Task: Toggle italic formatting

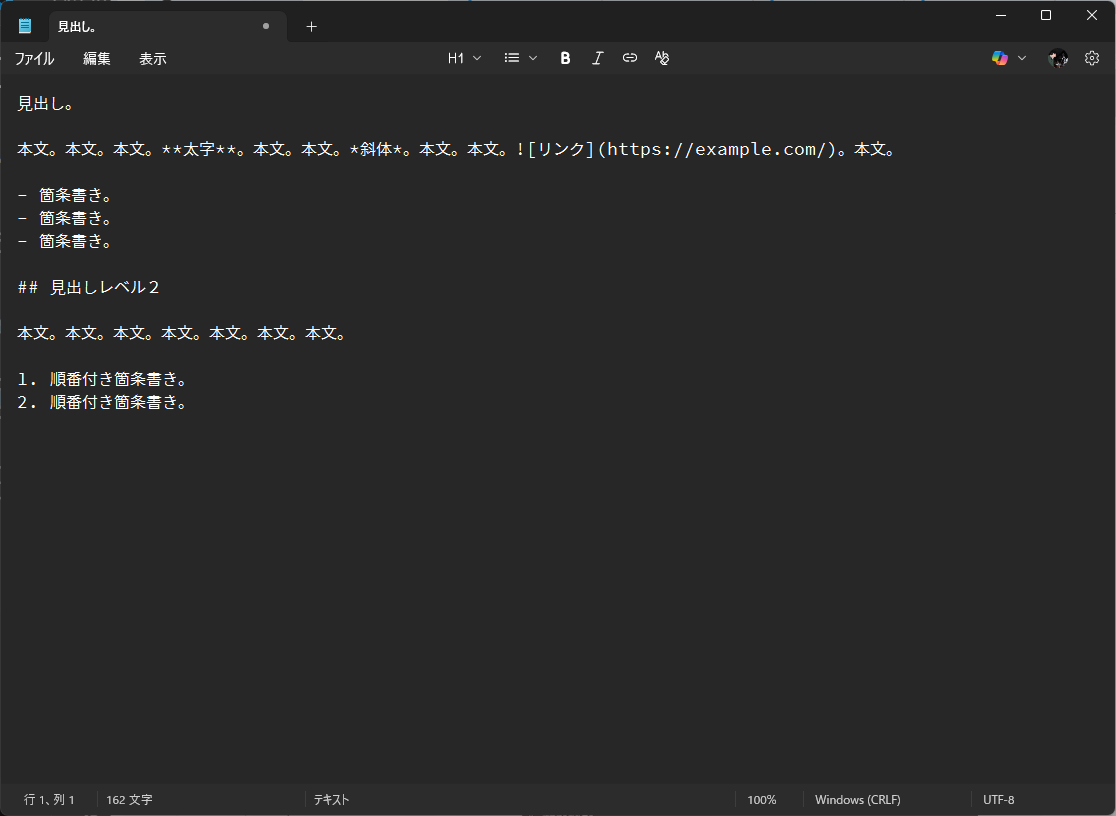Action: point(597,58)
